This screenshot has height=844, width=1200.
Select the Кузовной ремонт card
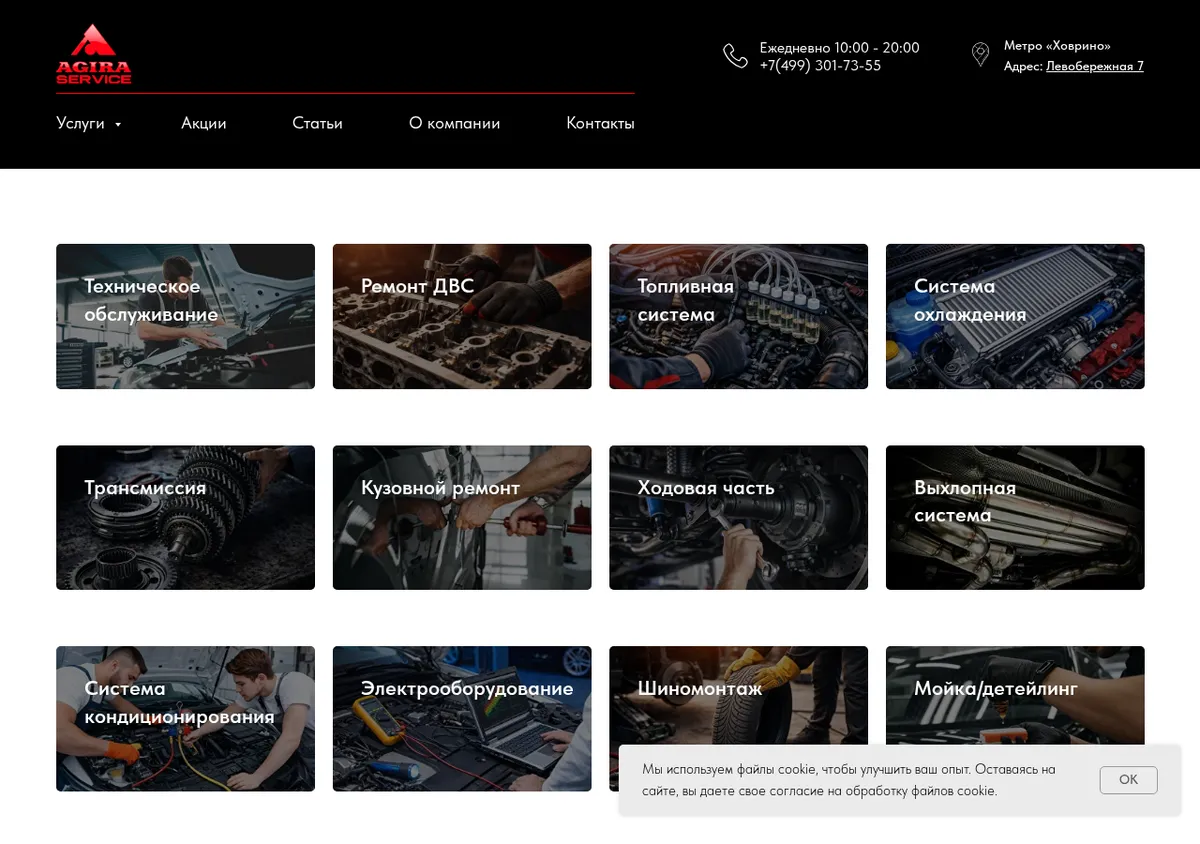pyautogui.click(x=462, y=517)
